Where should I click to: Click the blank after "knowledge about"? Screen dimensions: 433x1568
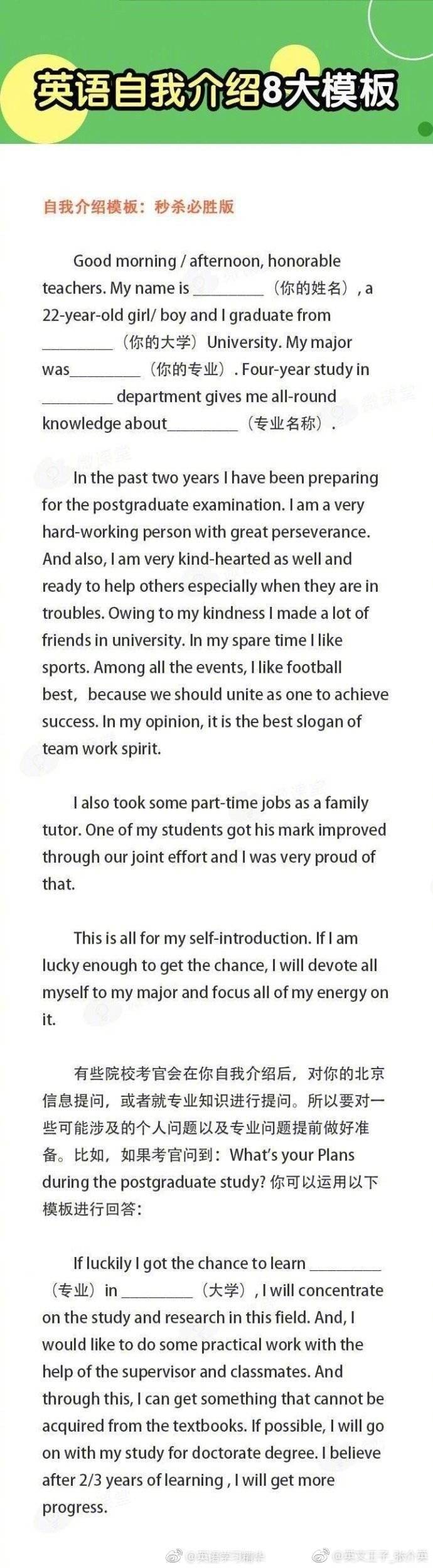pos(203,425)
